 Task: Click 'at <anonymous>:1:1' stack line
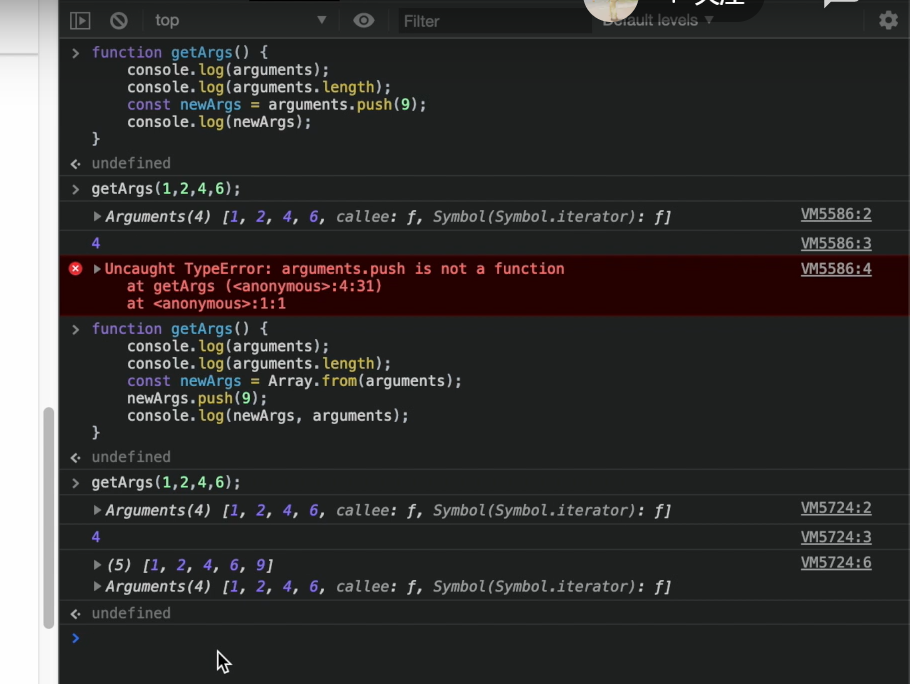[x=206, y=303]
